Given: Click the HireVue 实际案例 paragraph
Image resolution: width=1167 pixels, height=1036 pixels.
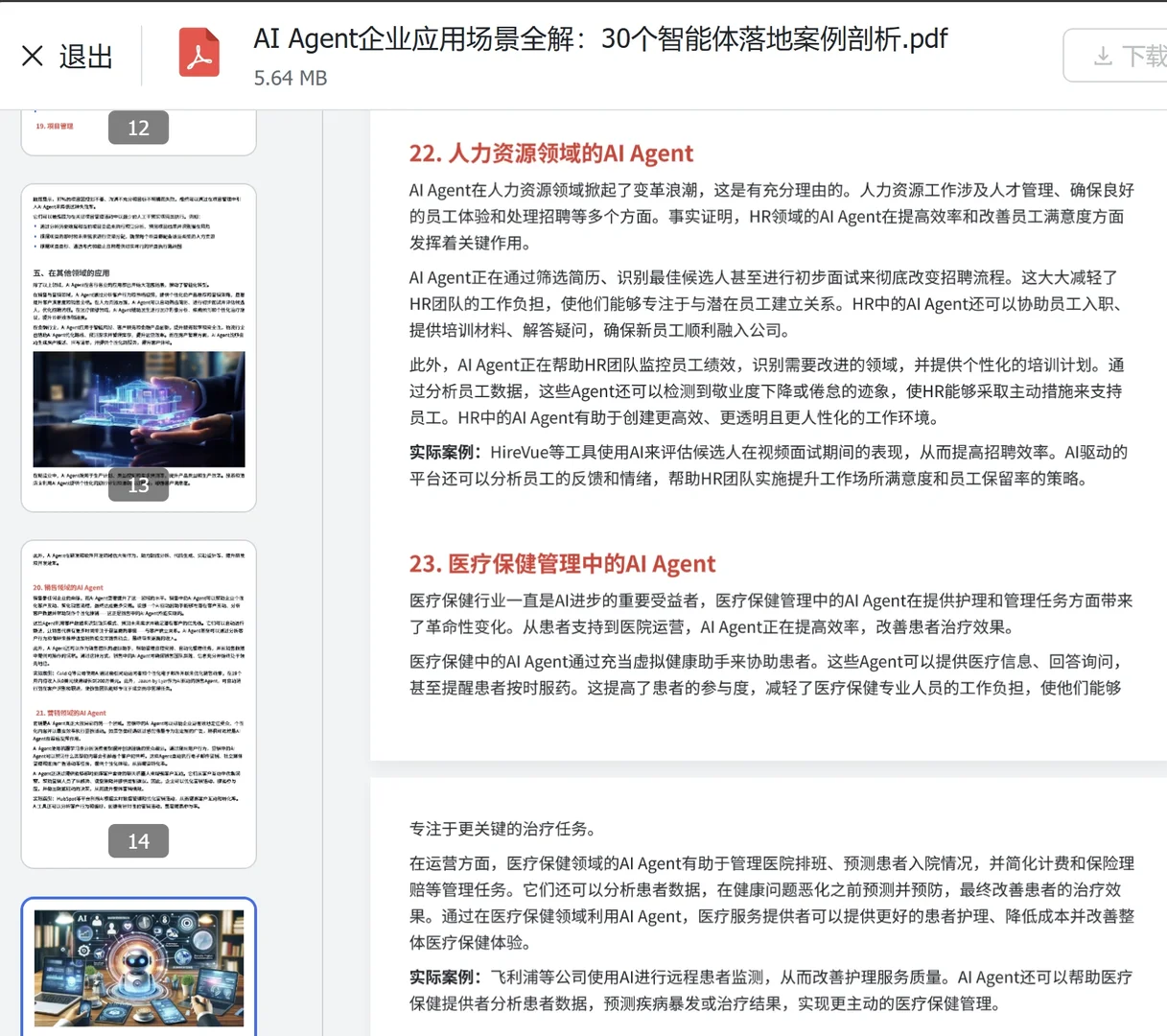Looking at the screenshot, I should point(769,465).
